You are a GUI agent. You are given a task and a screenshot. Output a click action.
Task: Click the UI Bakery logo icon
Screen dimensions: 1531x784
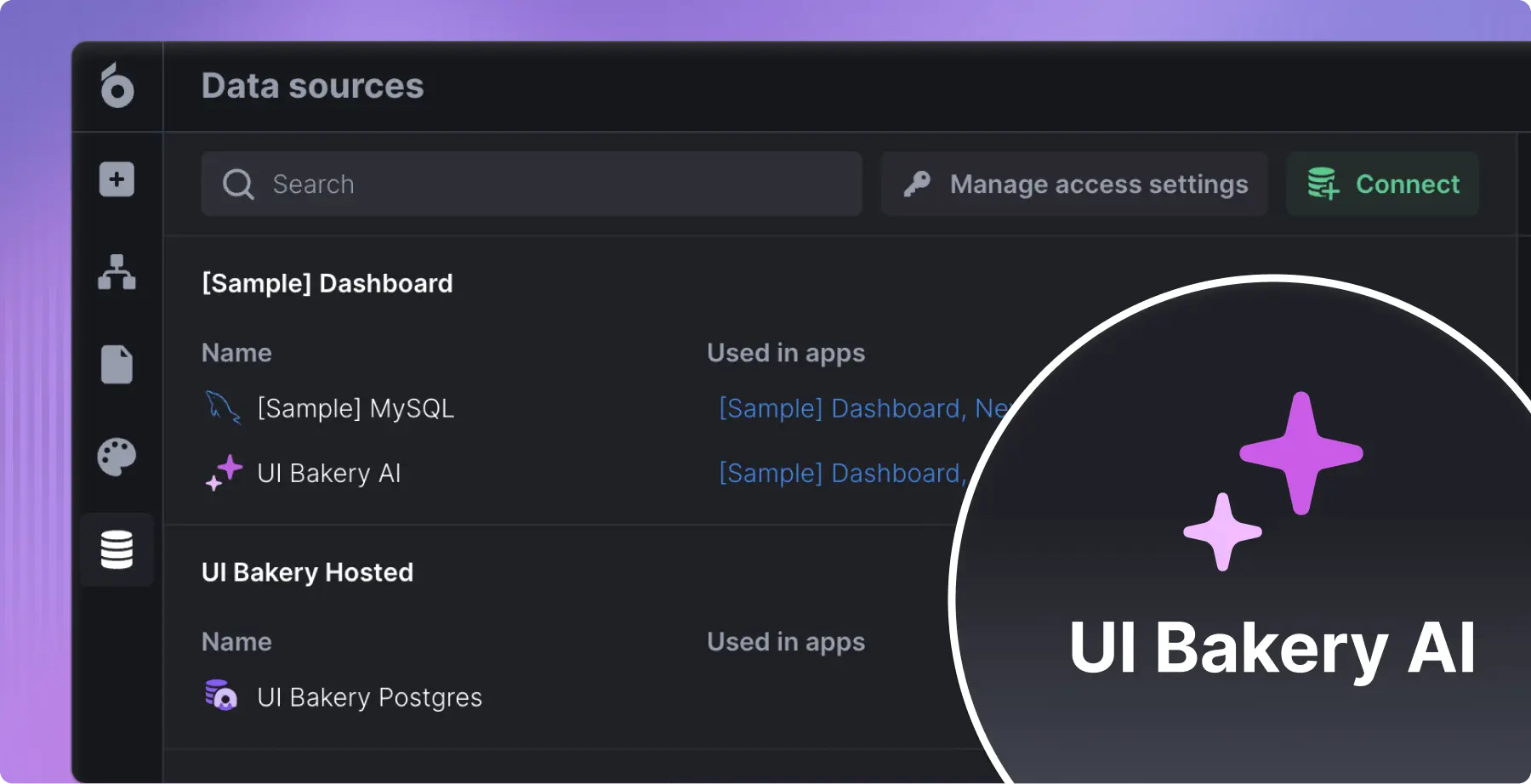(117, 85)
